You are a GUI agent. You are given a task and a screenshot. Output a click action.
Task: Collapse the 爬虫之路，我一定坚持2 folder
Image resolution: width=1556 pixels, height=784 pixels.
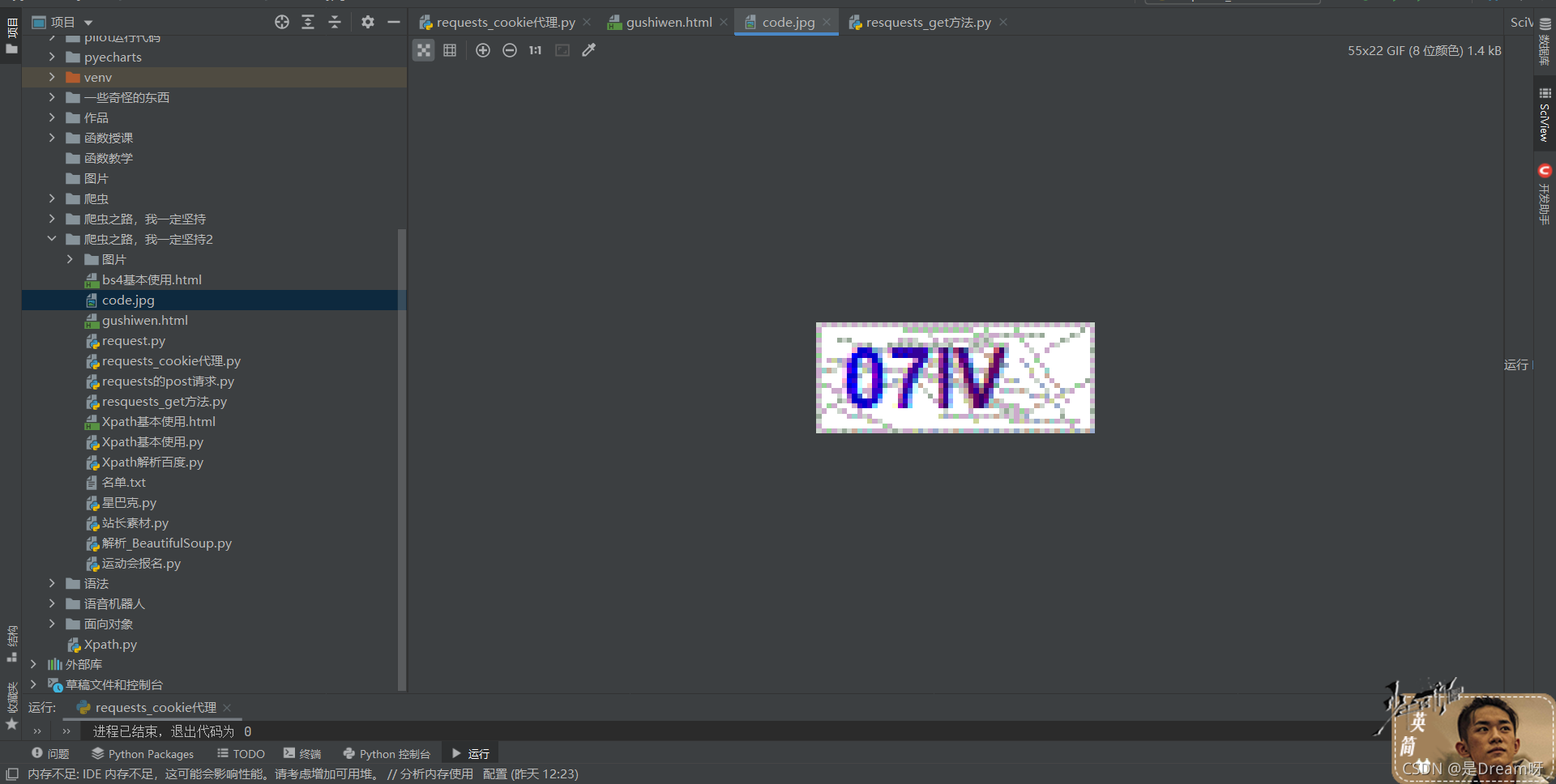pos(52,239)
